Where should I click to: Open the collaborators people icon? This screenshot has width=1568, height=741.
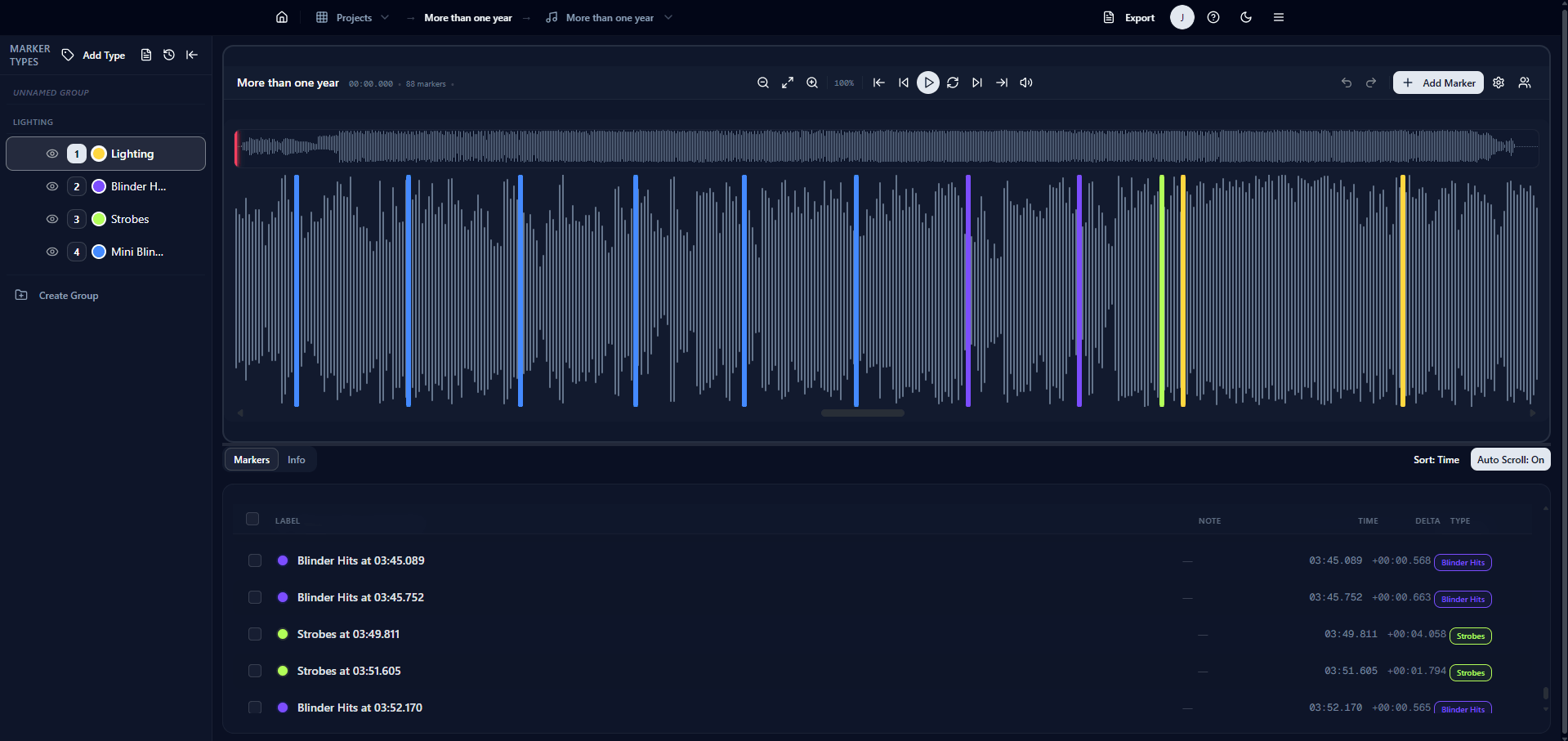click(x=1525, y=83)
